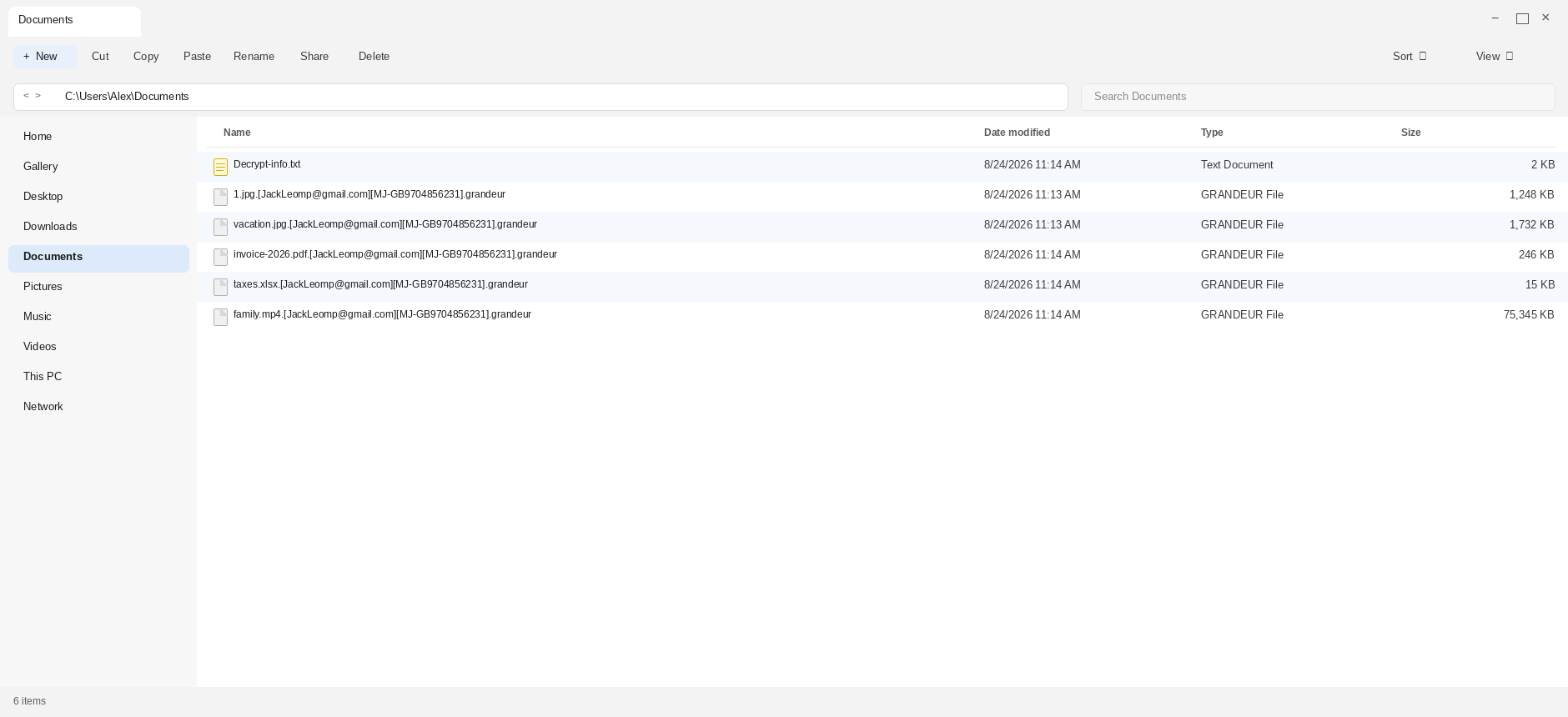Click the family.mp4 grandeur file icon
1568x717 pixels.
pos(220,318)
